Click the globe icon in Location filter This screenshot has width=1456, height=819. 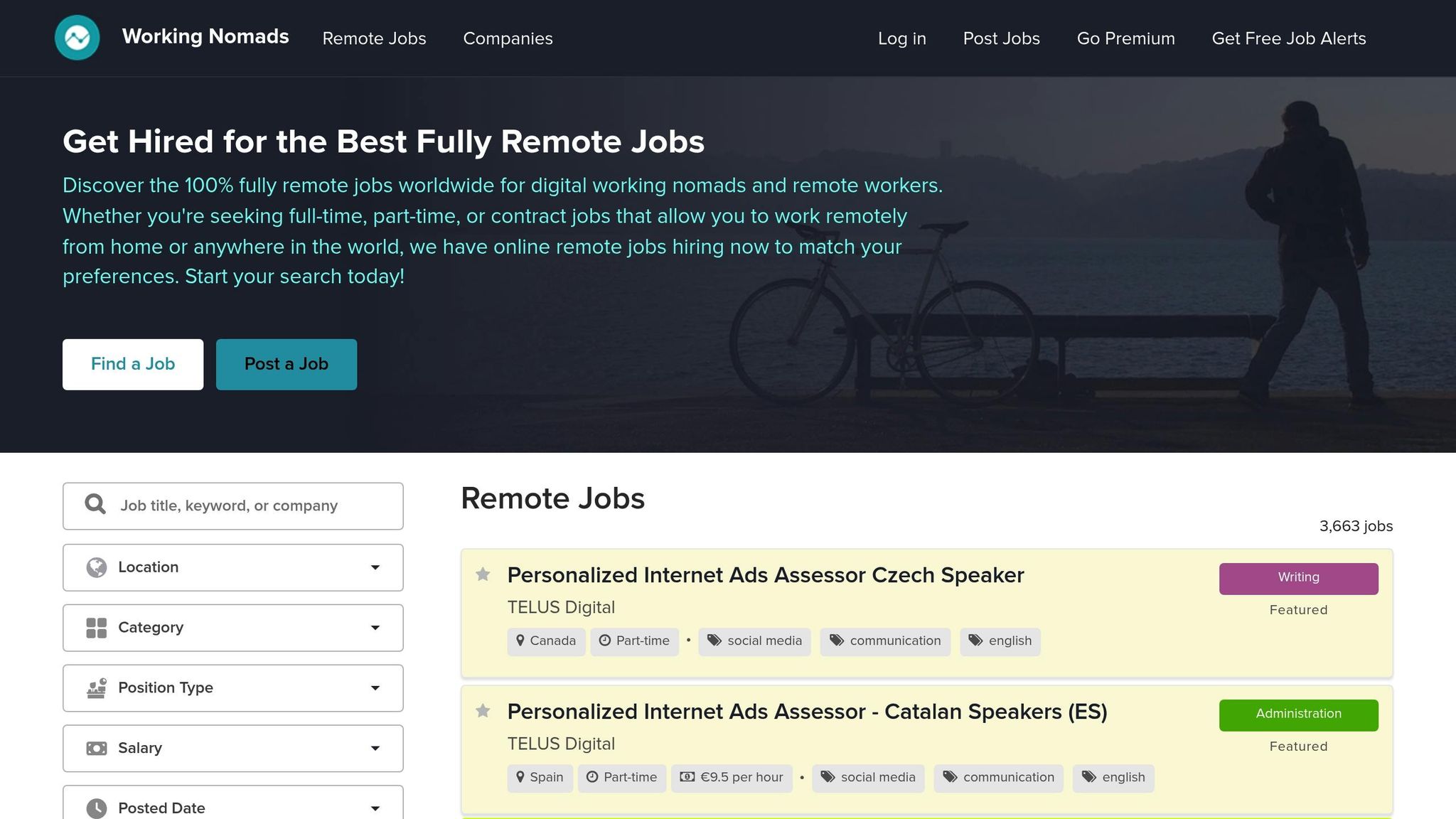point(97,567)
